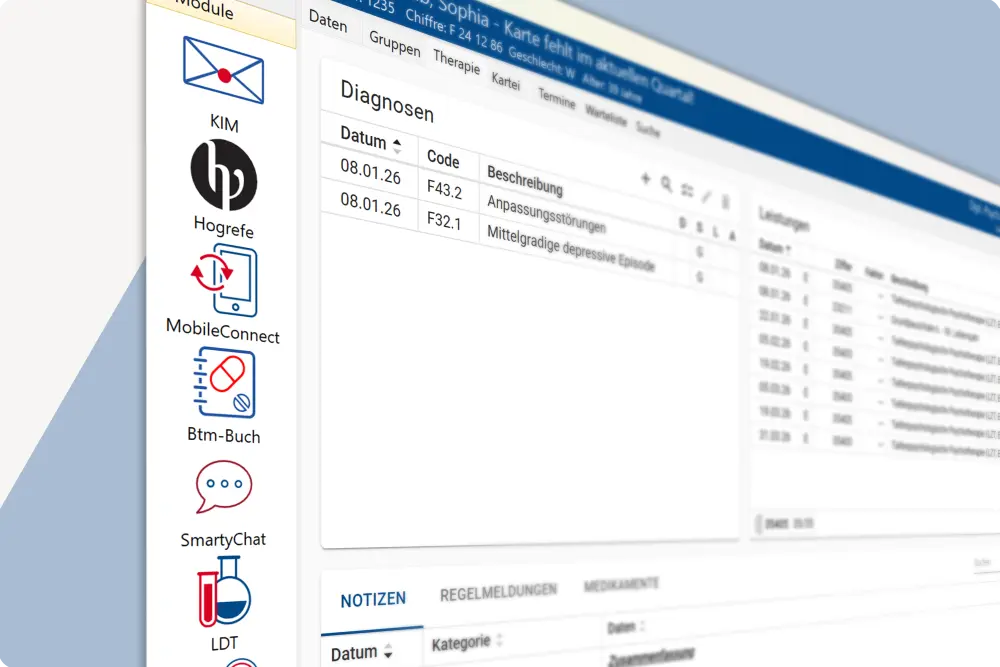Open the LDT laboratory module
The height and width of the screenshot is (667, 1000).
(224, 603)
